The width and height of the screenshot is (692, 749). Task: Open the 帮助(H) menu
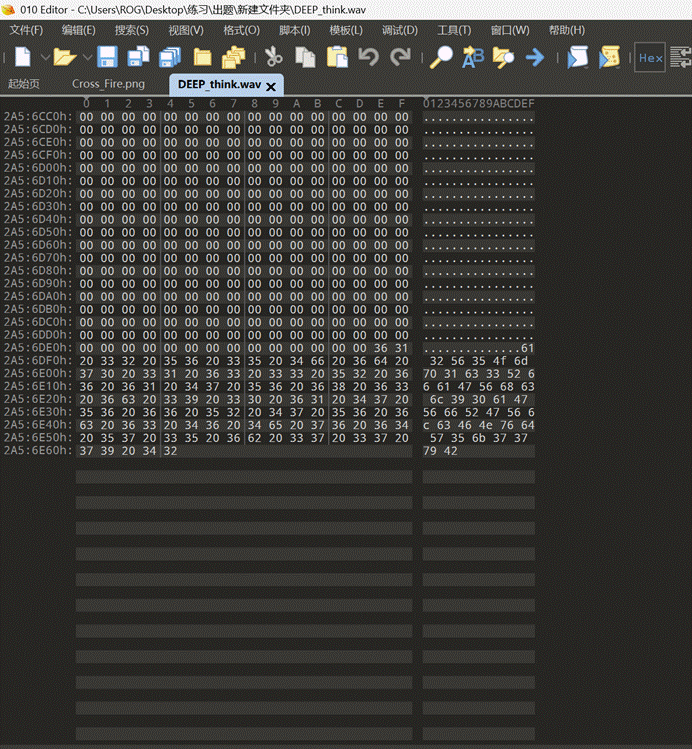[x=567, y=30]
